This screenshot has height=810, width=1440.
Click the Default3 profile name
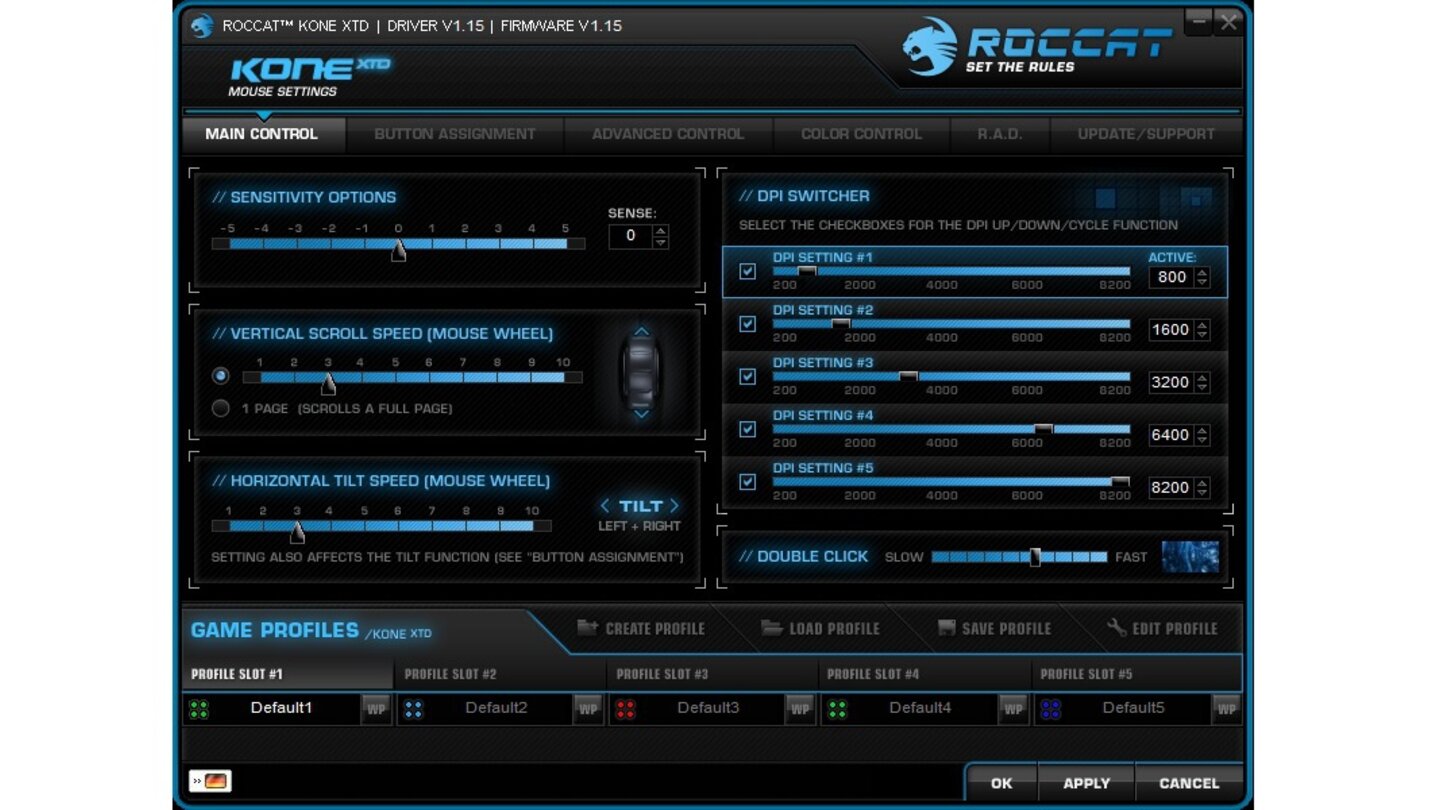pos(708,708)
